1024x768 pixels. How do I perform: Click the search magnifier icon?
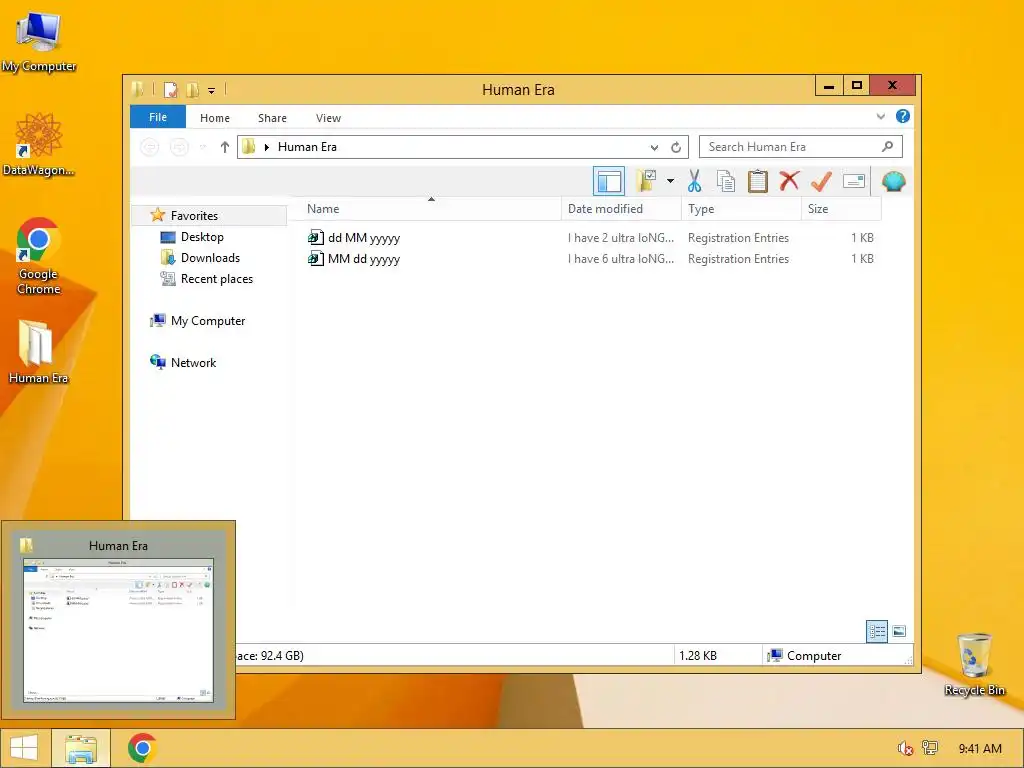[x=887, y=146]
